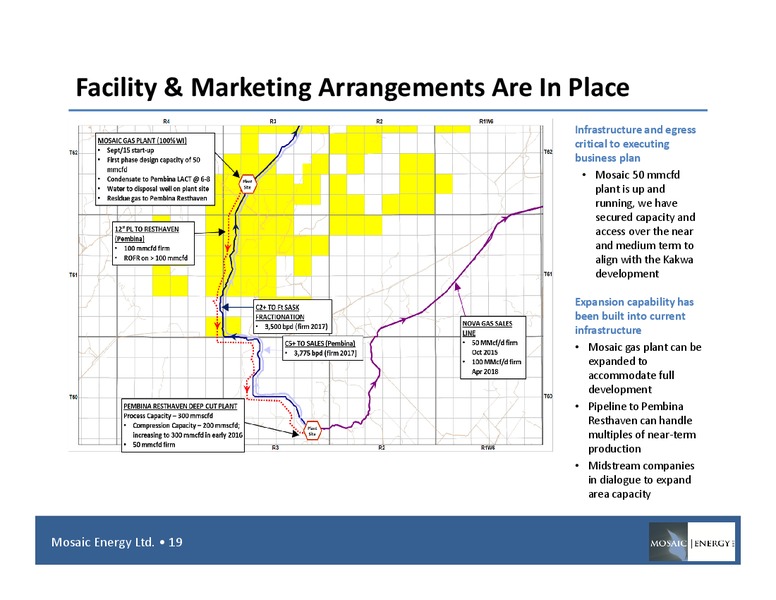Click 'Water to disposal well on plant site'

click(158, 189)
